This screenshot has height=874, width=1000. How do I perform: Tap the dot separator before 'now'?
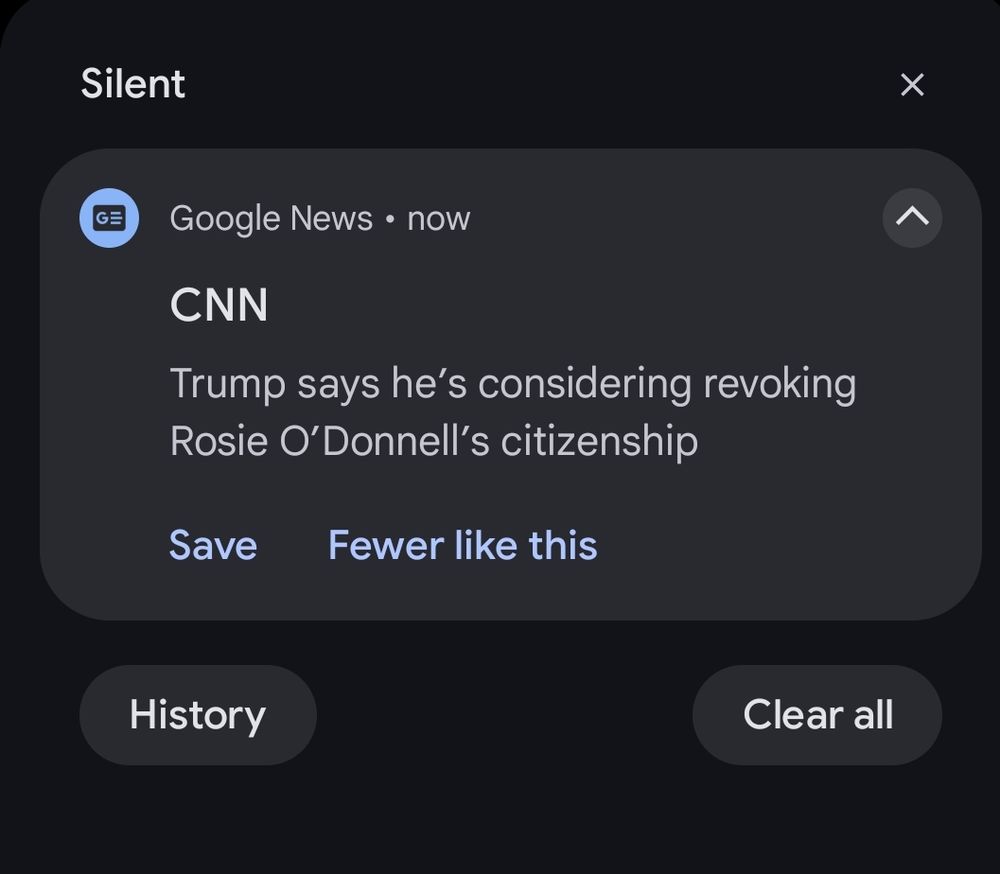(x=390, y=218)
